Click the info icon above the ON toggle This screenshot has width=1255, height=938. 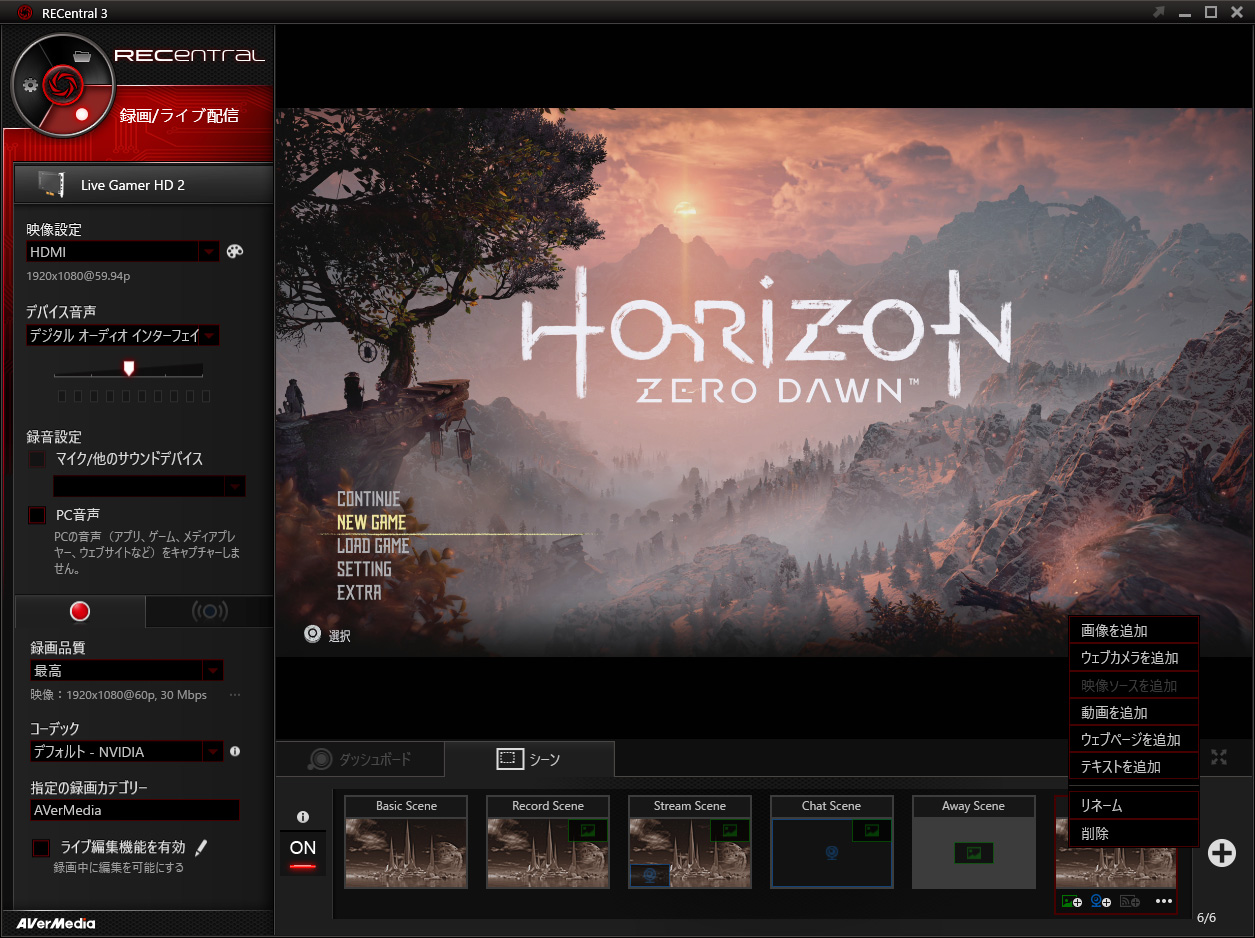point(303,818)
